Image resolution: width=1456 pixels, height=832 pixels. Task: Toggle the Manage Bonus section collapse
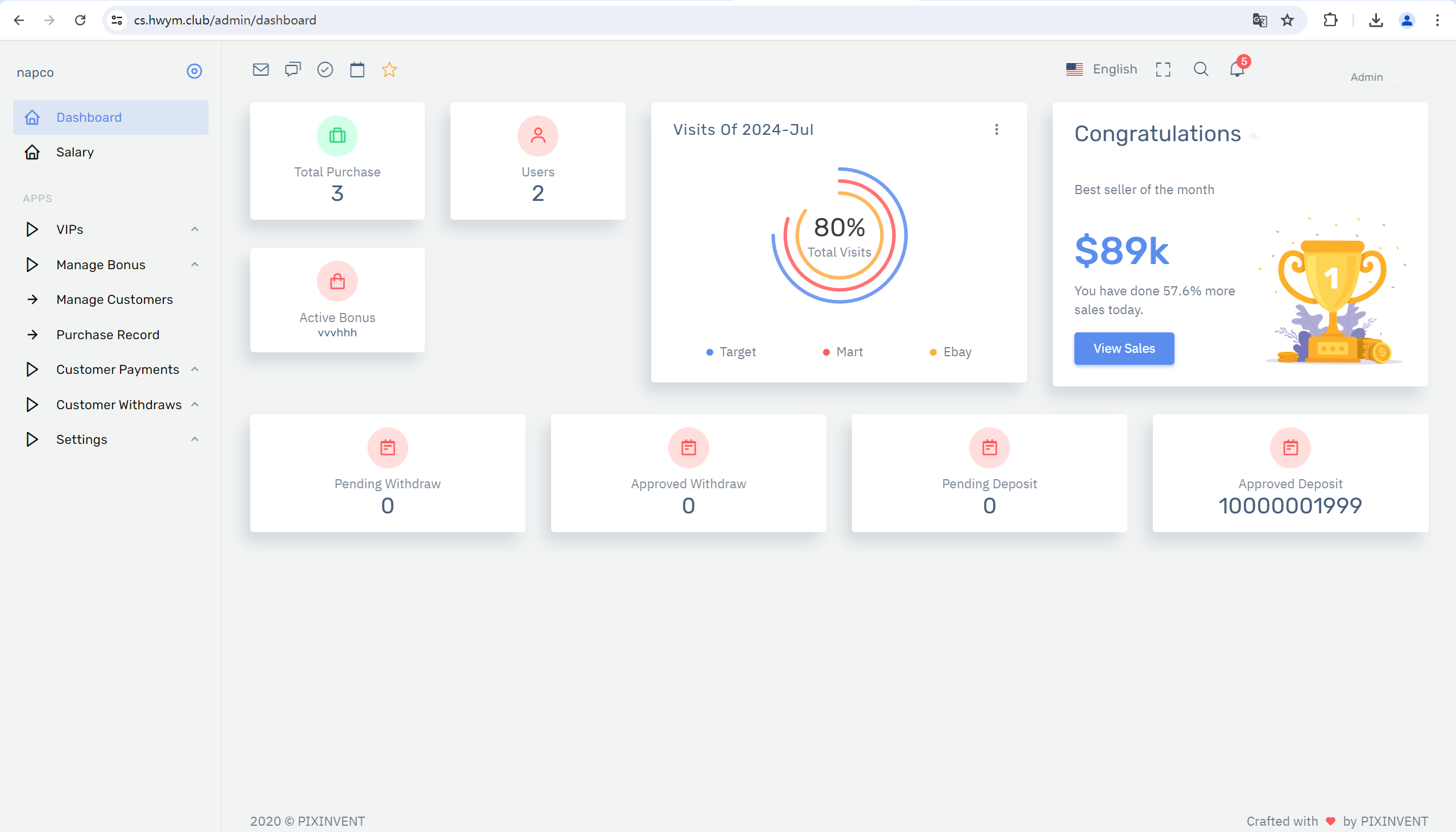(x=196, y=264)
